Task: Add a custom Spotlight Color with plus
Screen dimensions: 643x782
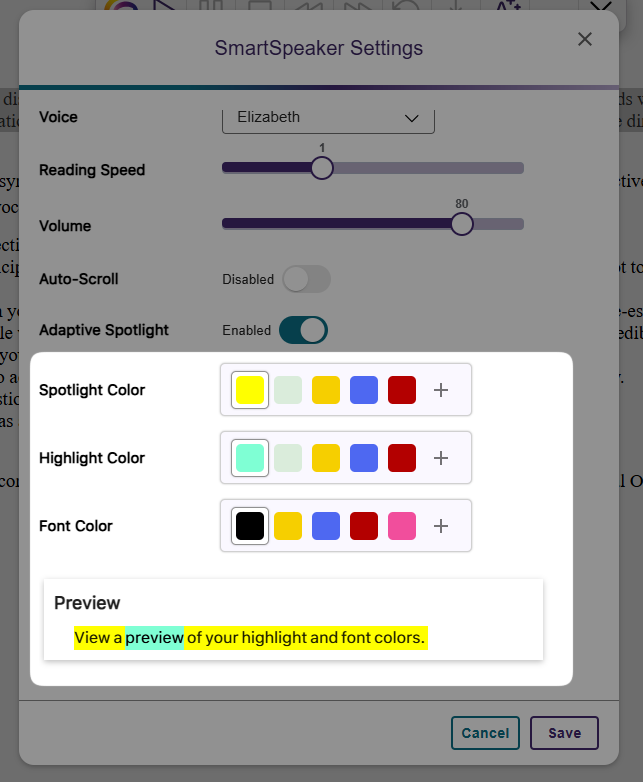Action: point(441,390)
